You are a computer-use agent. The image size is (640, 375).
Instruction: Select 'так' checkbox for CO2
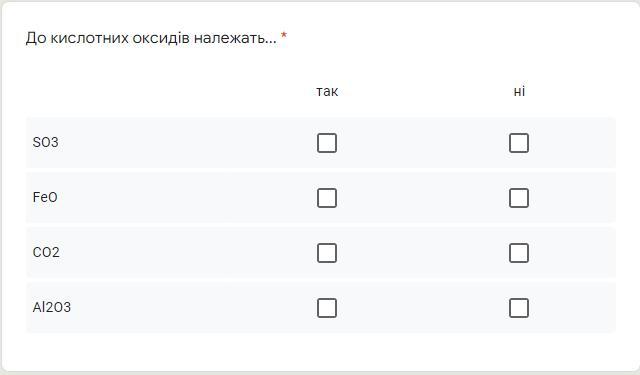click(327, 253)
